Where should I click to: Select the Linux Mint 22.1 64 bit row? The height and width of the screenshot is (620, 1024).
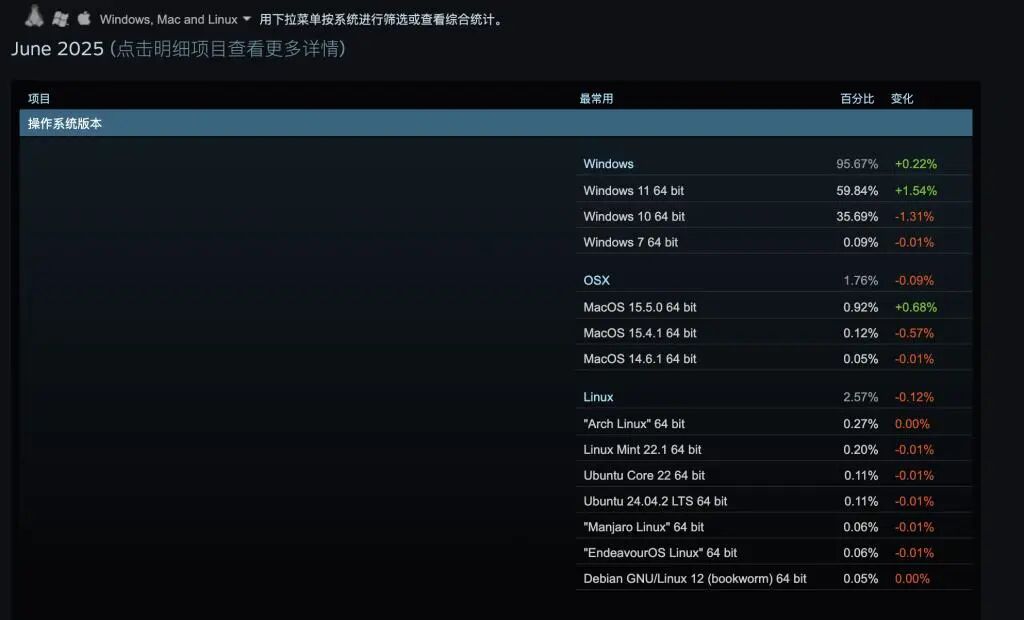tap(774, 449)
